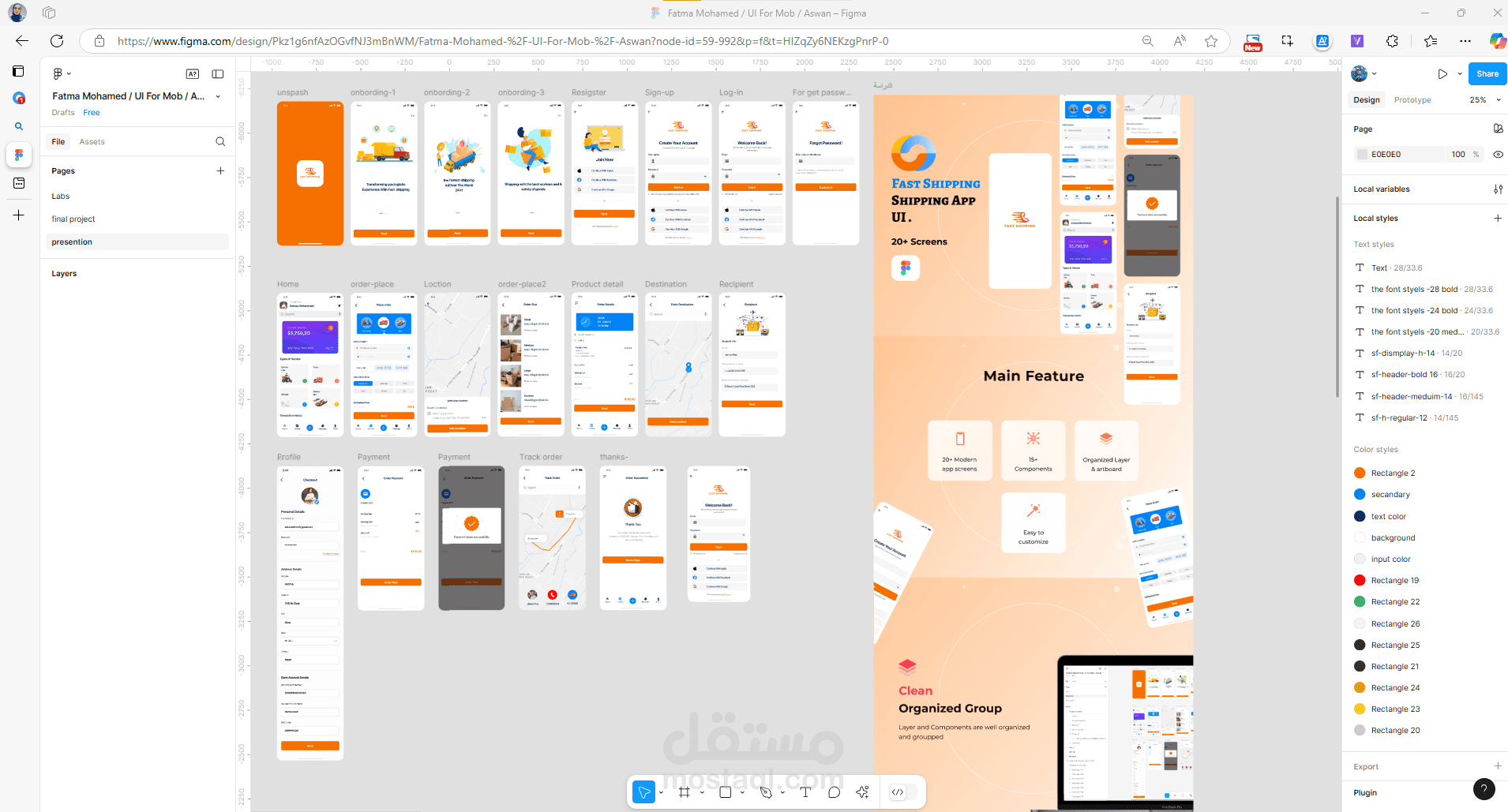Add a new page
The image size is (1508, 812).
220,170
